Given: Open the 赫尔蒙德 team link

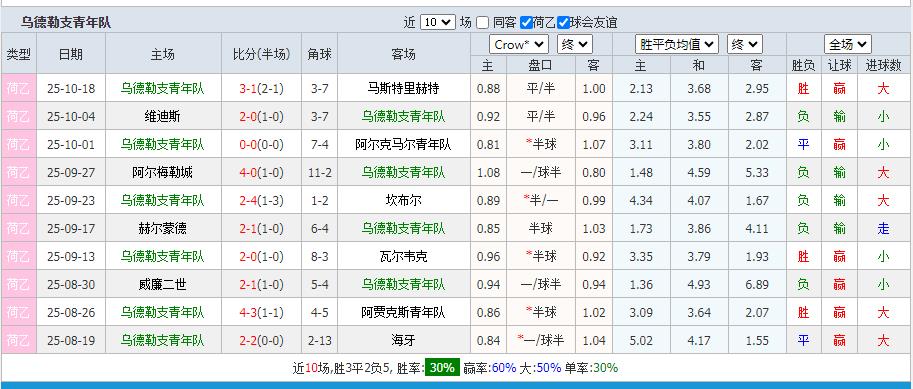Looking at the screenshot, I should 162,228.
